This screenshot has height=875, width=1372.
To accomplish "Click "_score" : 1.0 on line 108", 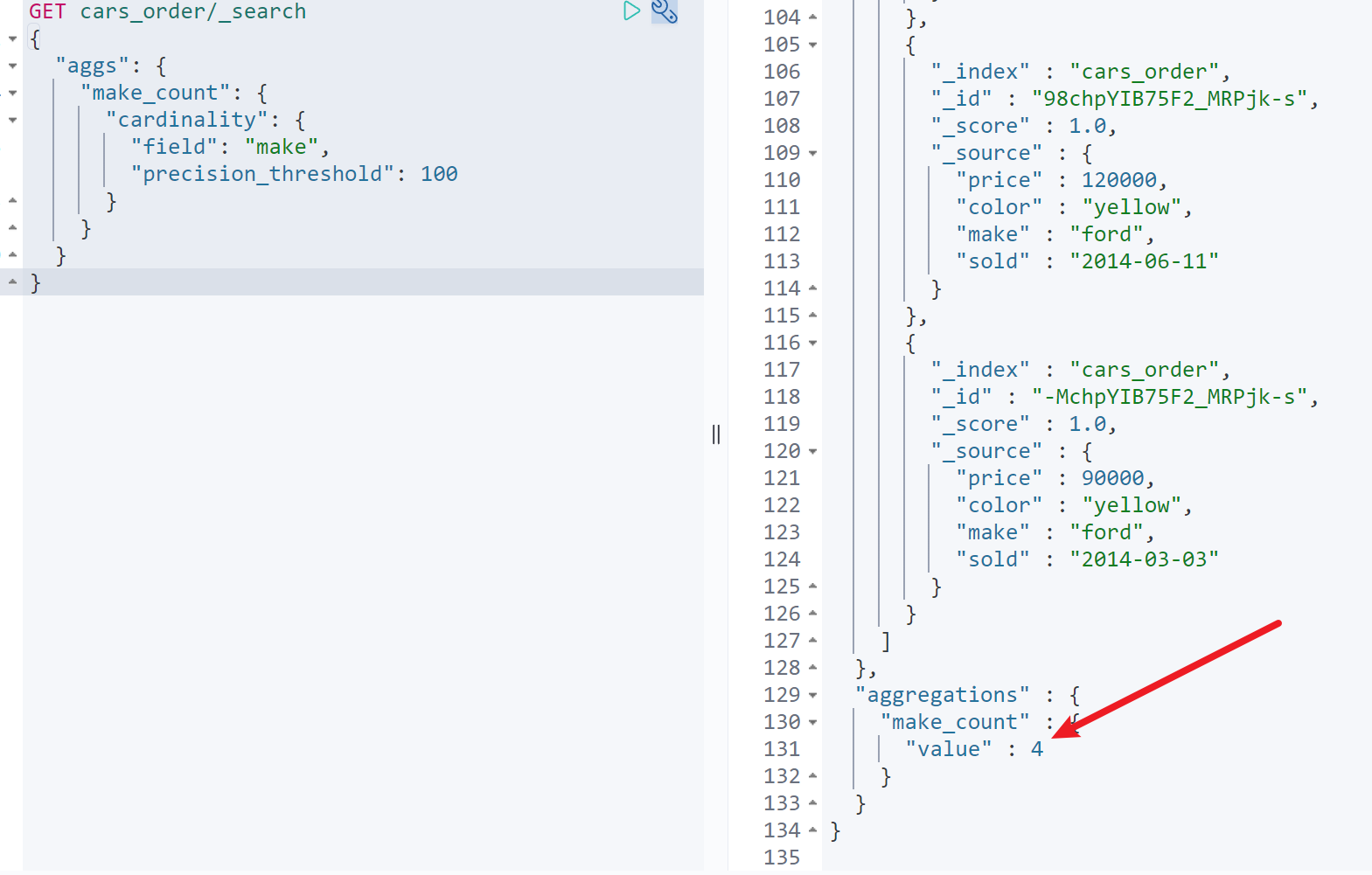I will 1024,126.
